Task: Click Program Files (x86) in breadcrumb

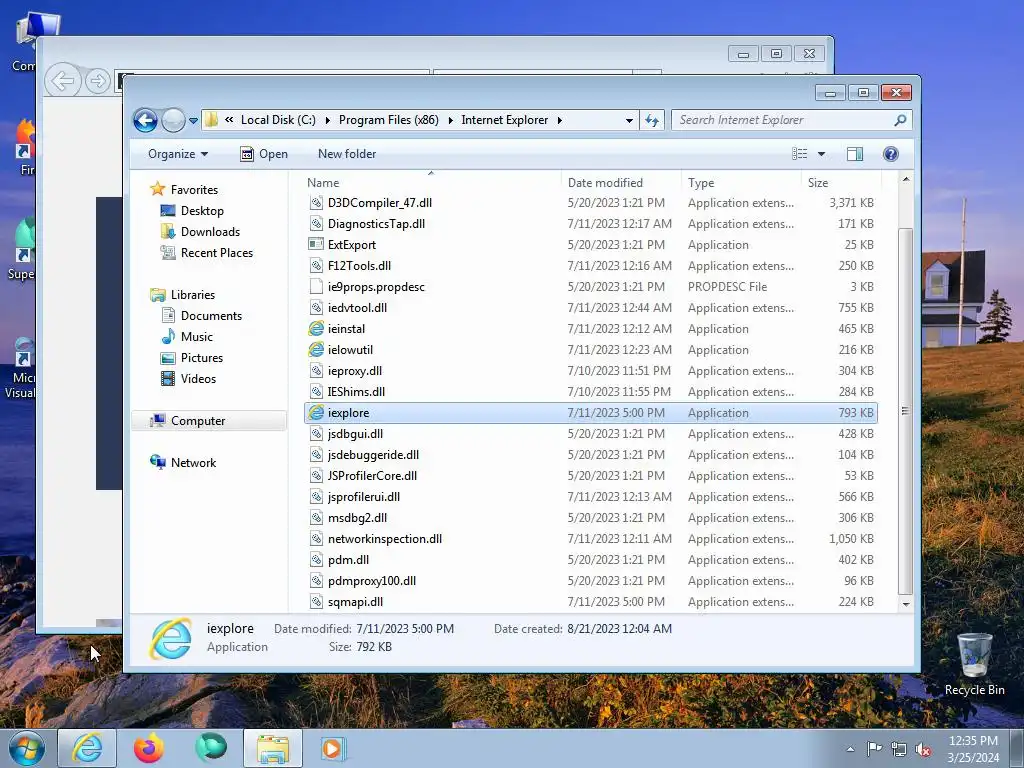Action: tap(389, 120)
